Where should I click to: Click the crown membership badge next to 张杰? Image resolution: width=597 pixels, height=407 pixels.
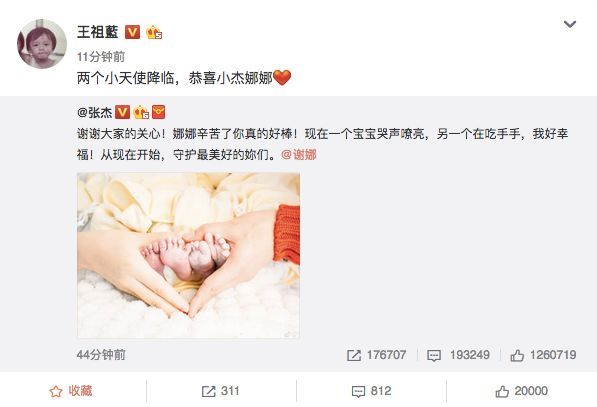pyautogui.click(x=140, y=112)
